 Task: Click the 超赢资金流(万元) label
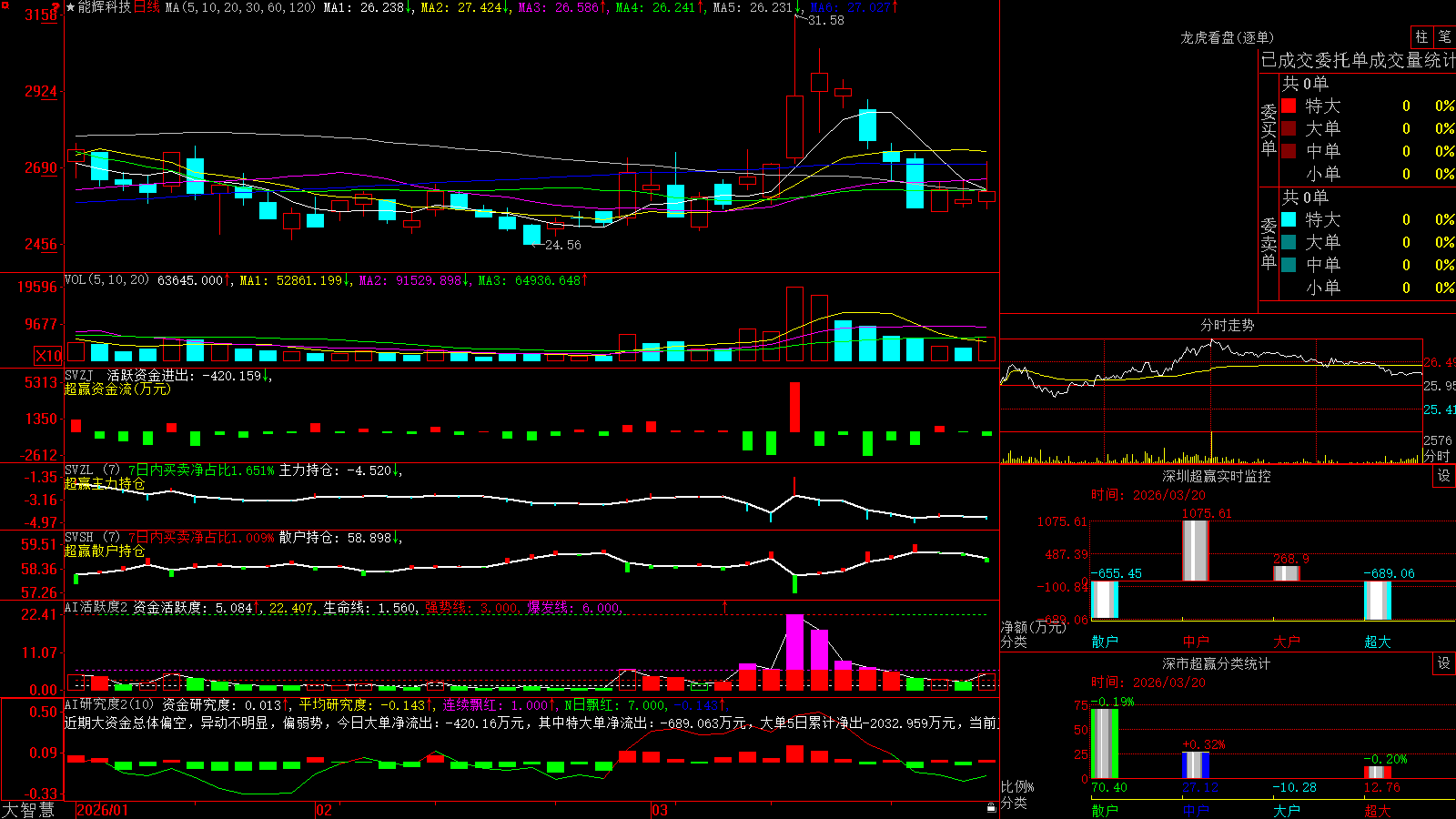[x=117, y=389]
